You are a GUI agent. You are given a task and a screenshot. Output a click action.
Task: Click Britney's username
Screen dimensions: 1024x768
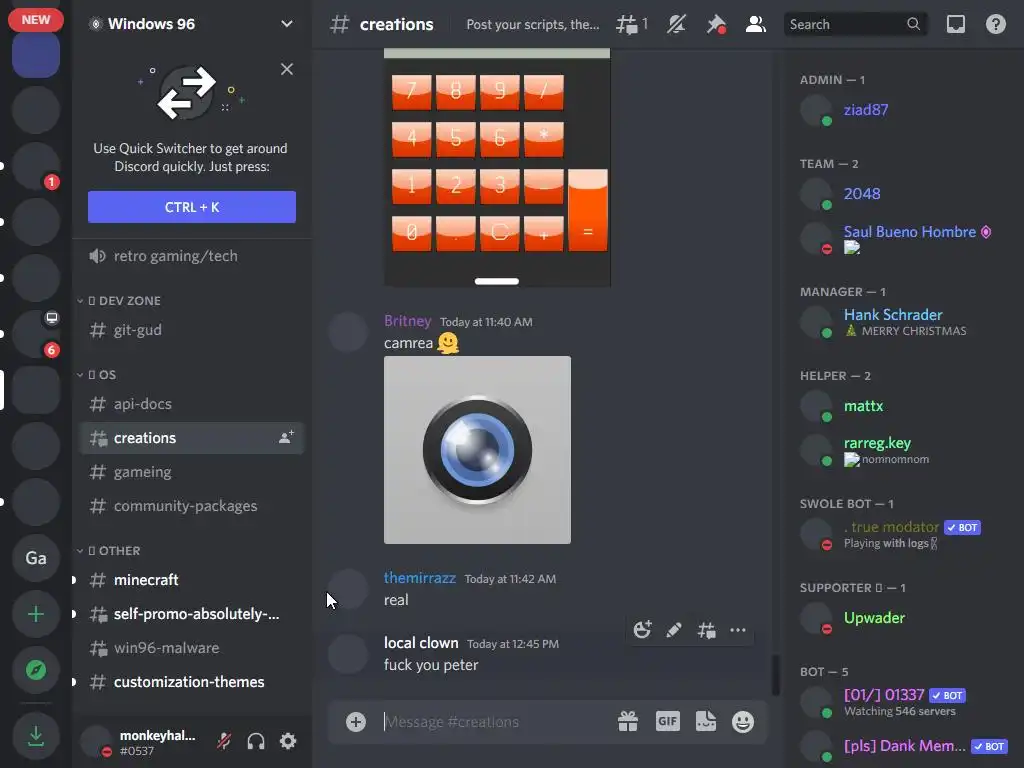(408, 321)
